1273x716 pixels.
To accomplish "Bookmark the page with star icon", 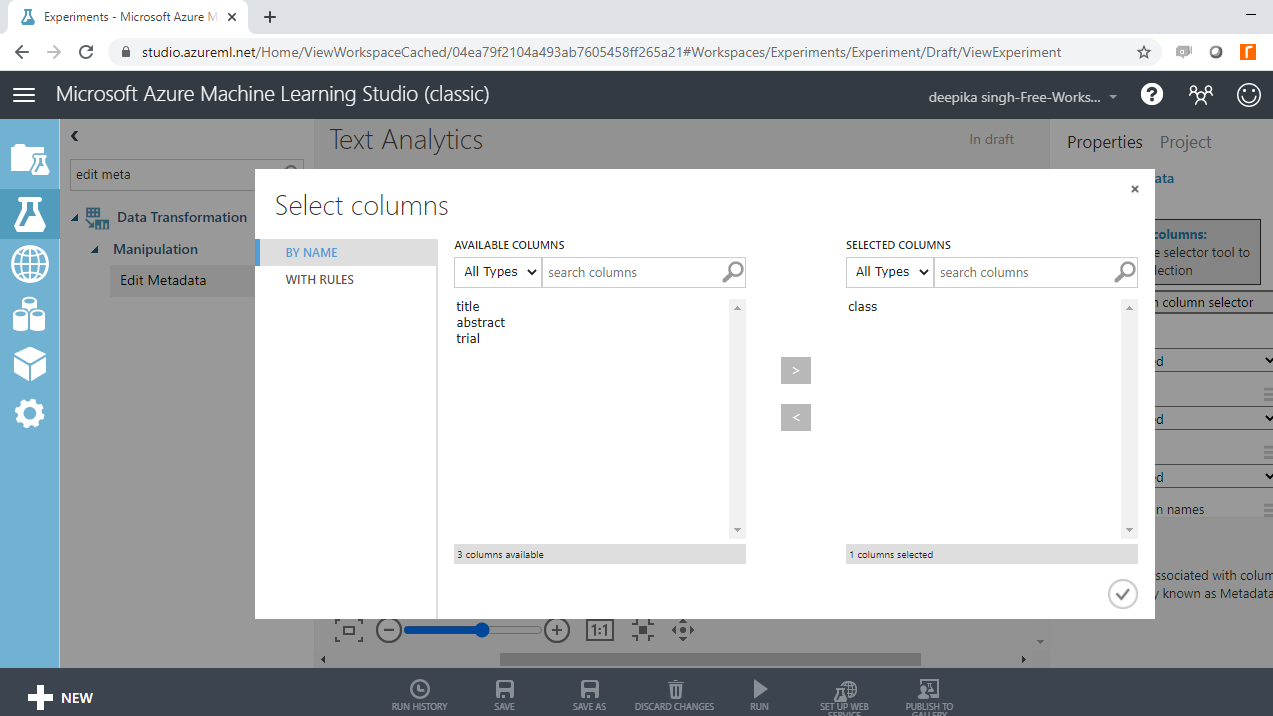I will coord(1144,52).
